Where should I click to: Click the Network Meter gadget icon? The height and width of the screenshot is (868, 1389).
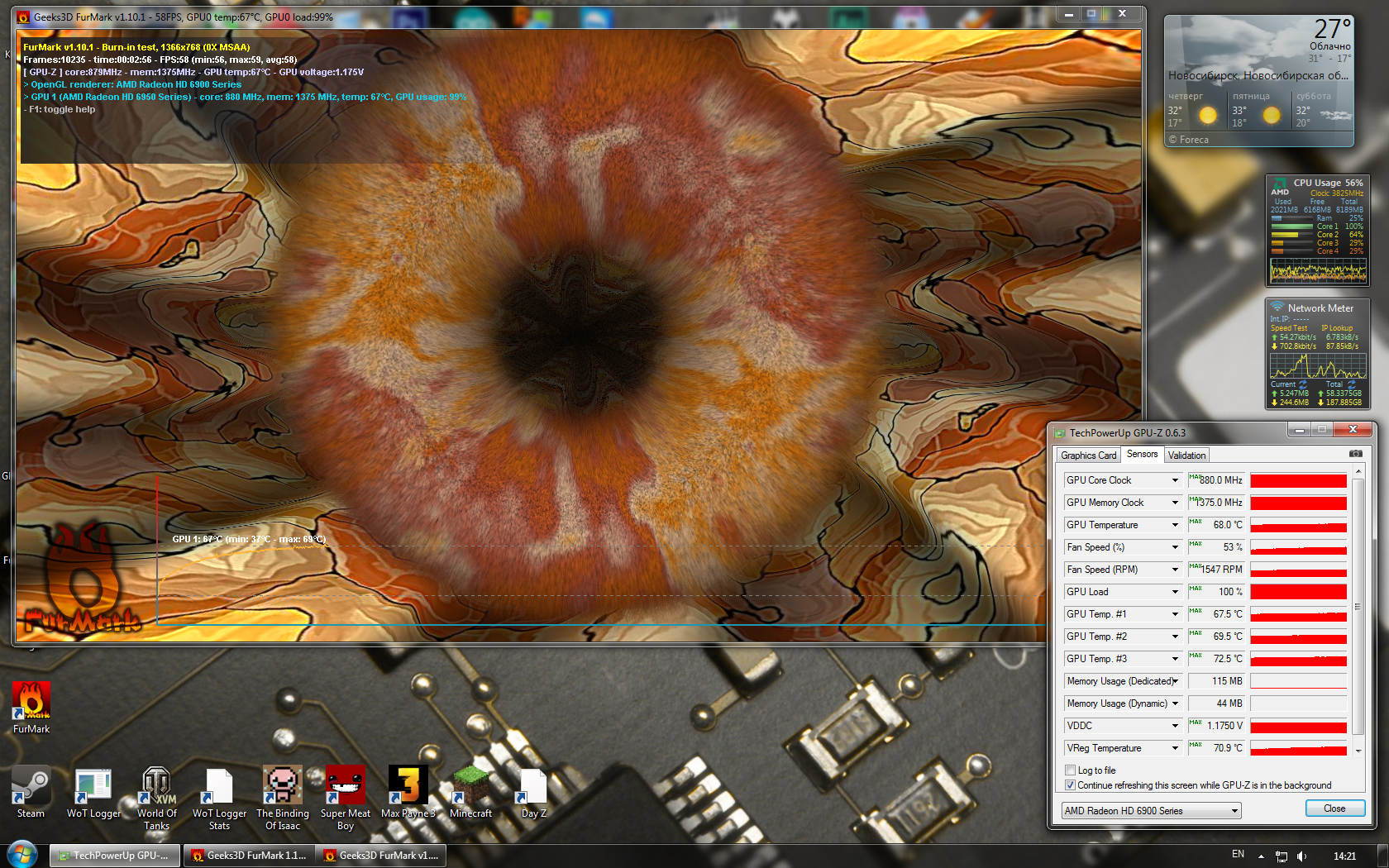click(1277, 308)
